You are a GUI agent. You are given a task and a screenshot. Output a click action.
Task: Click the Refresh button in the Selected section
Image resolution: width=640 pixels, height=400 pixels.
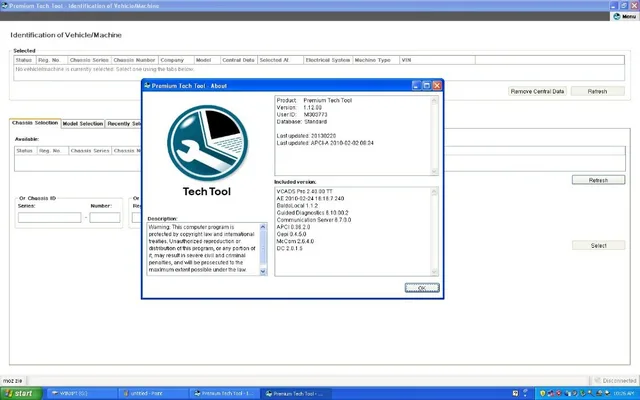pyautogui.click(x=597, y=91)
